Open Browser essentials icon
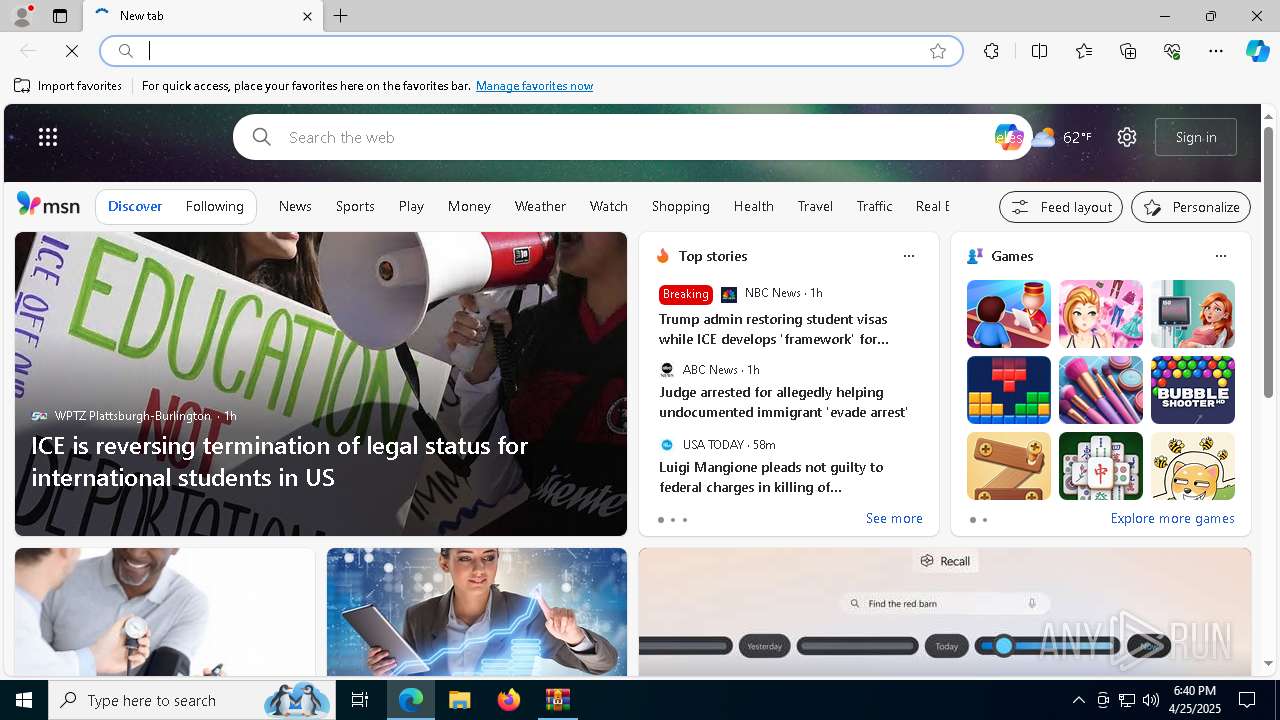 (1172, 51)
